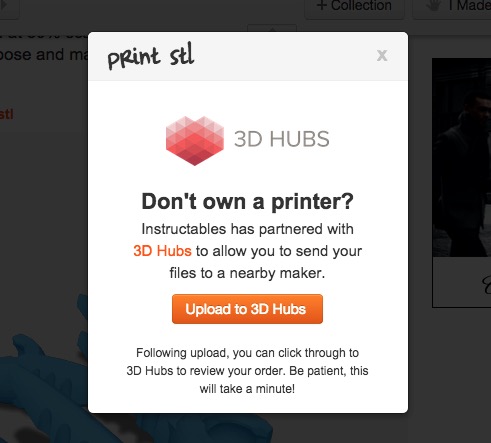The image size is (491, 443).
Task: Click the handwritten print stl title
Action: 151,56
